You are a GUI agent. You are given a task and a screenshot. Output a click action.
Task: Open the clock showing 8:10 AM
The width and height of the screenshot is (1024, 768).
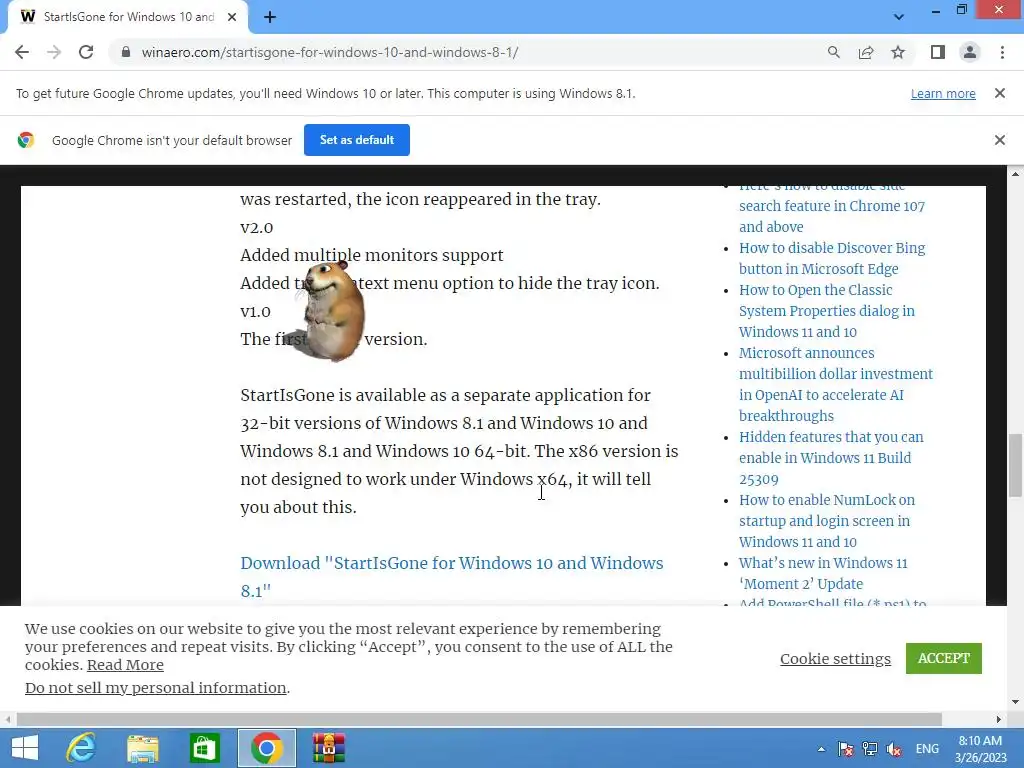pyautogui.click(x=980, y=749)
